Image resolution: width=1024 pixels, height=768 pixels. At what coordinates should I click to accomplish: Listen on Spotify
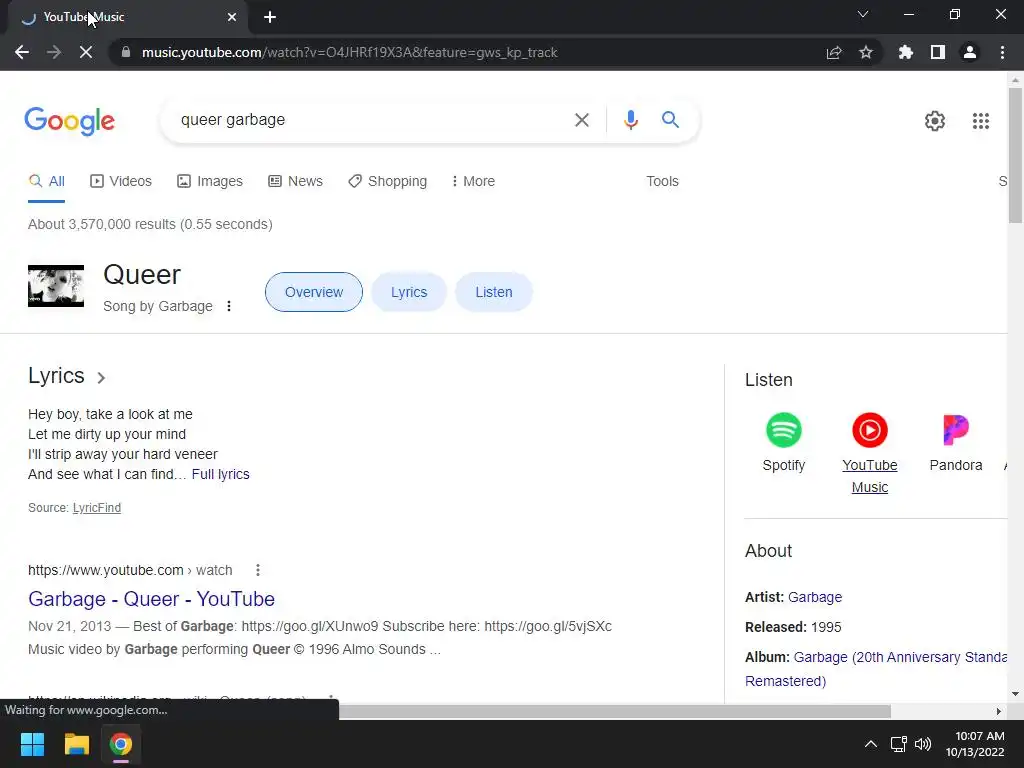pyautogui.click(x=784, y=442)
